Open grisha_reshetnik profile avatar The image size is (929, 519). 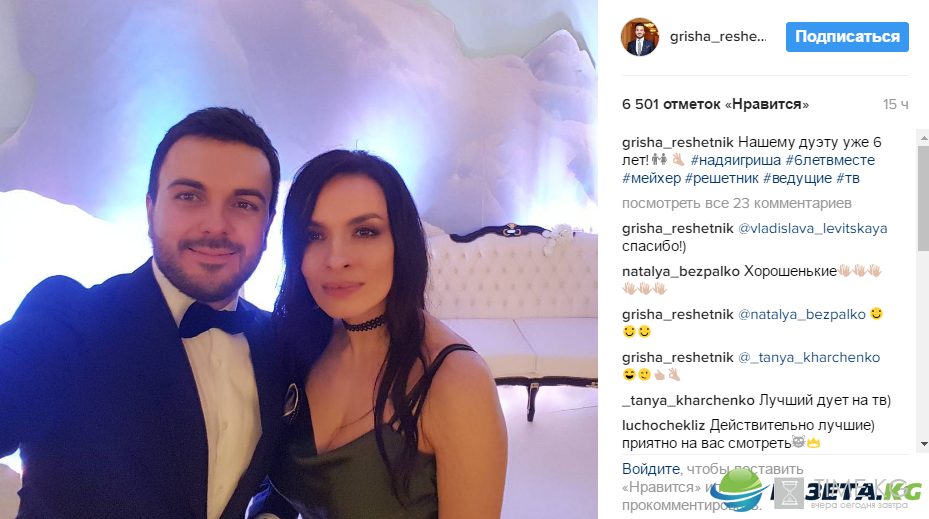pos(640,37)
